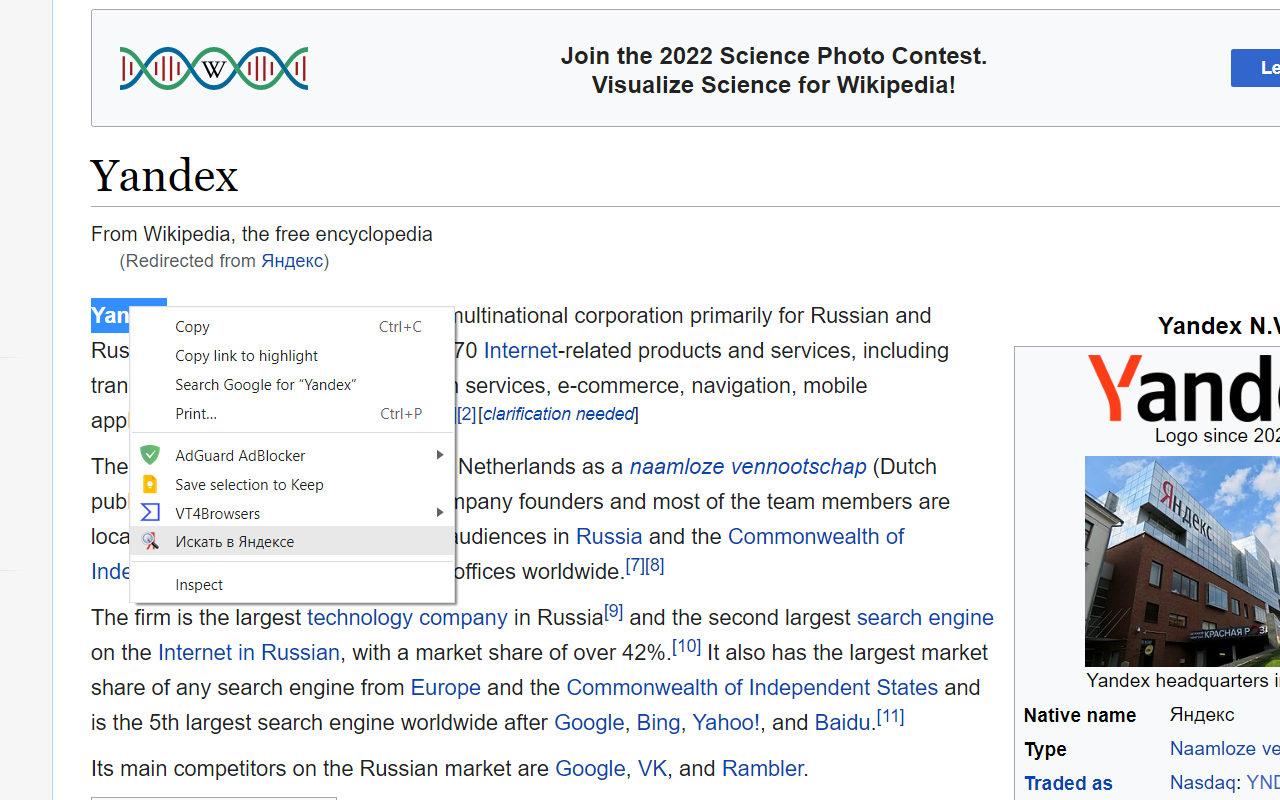Click the Native name infobox label
1280x800 pixels.
pyautogui.click(x=1080, y=715)
